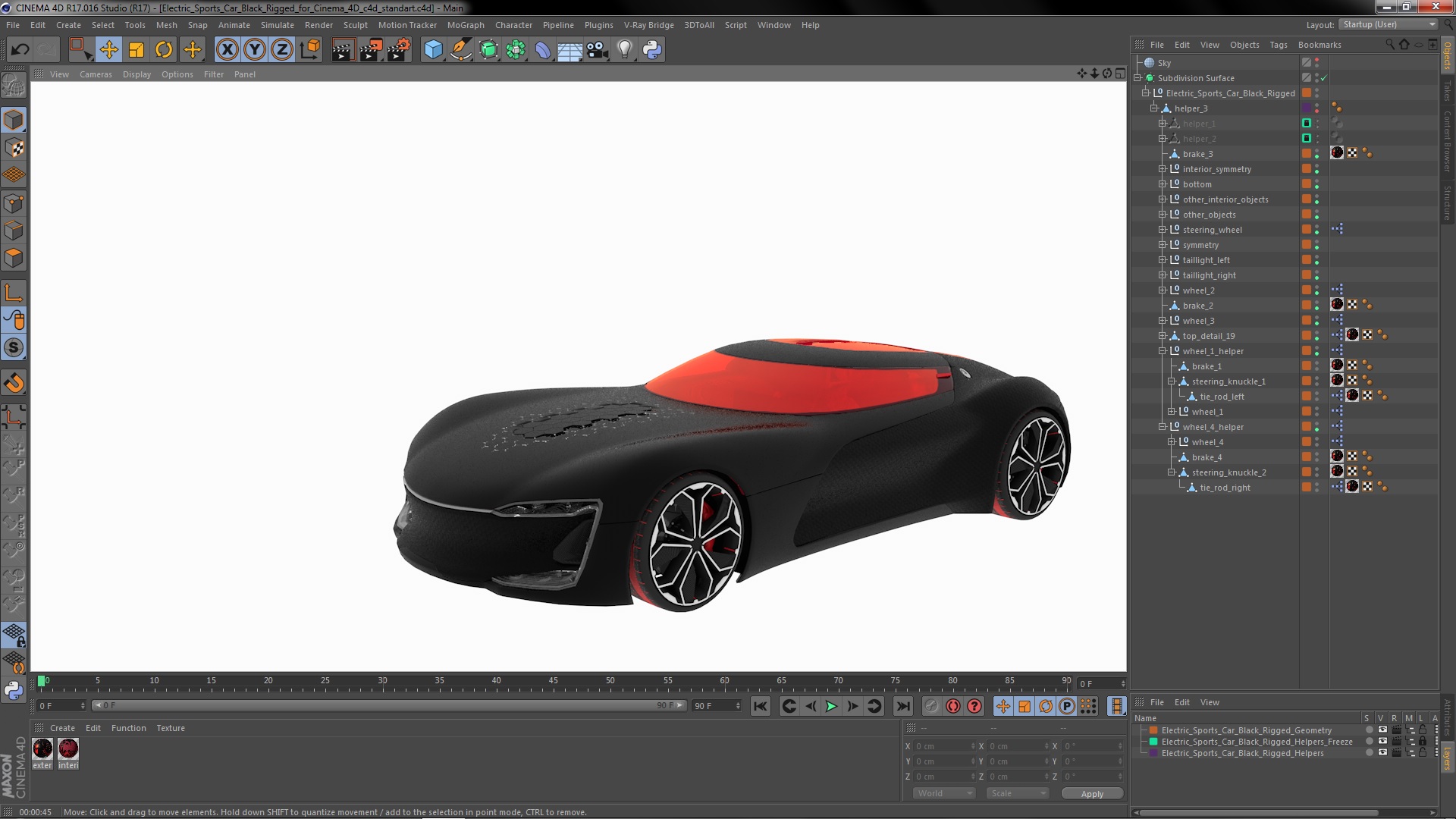
Task: Expand the steering_wheel object node
Action: coord(1162,230)
